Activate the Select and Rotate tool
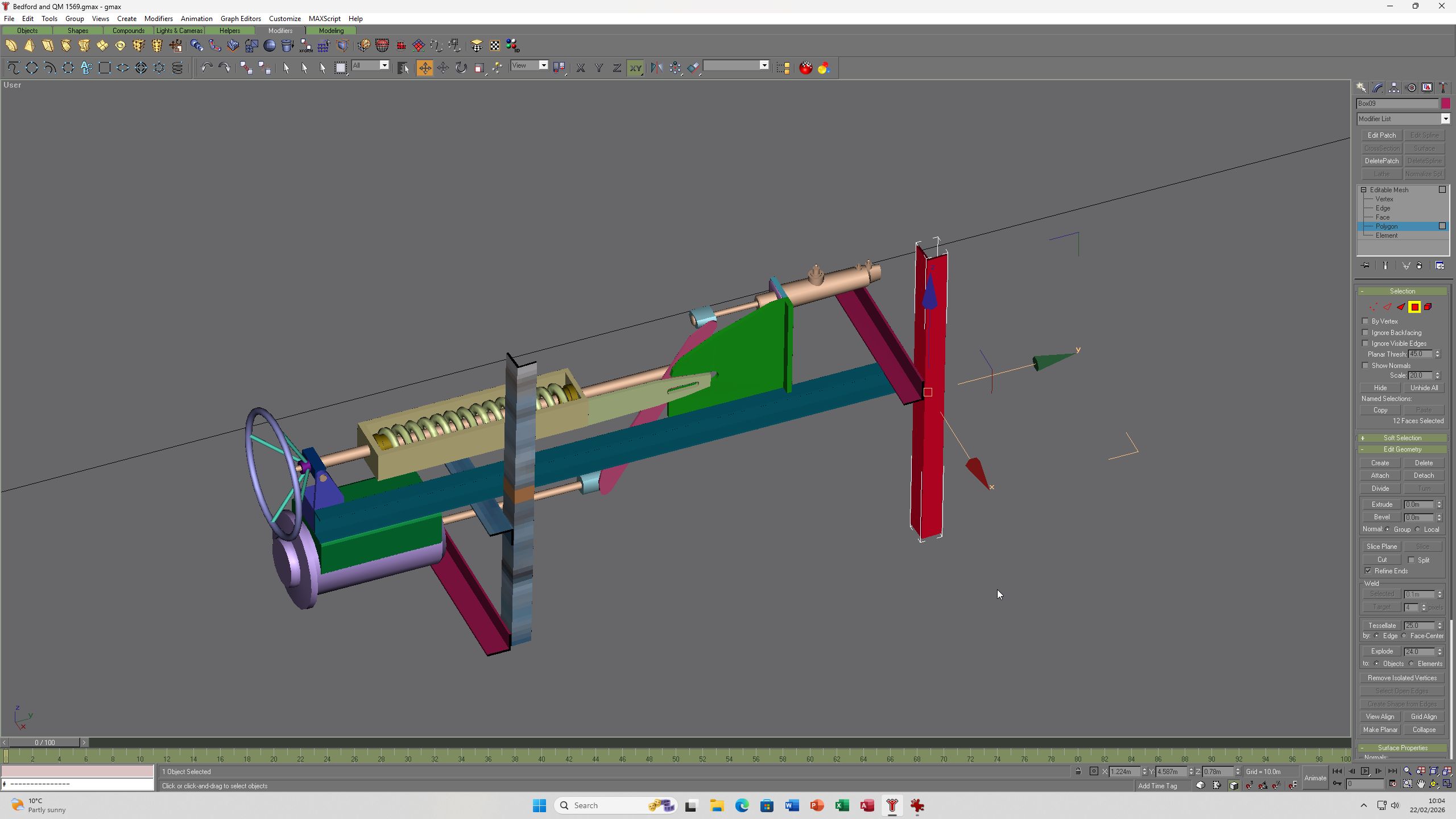 461,68
